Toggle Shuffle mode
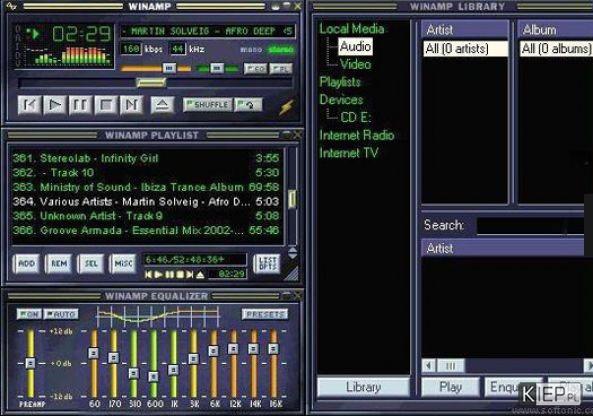The width and height of the screenshot is (593, 416). pyautogui.click(x=208, y=105)
